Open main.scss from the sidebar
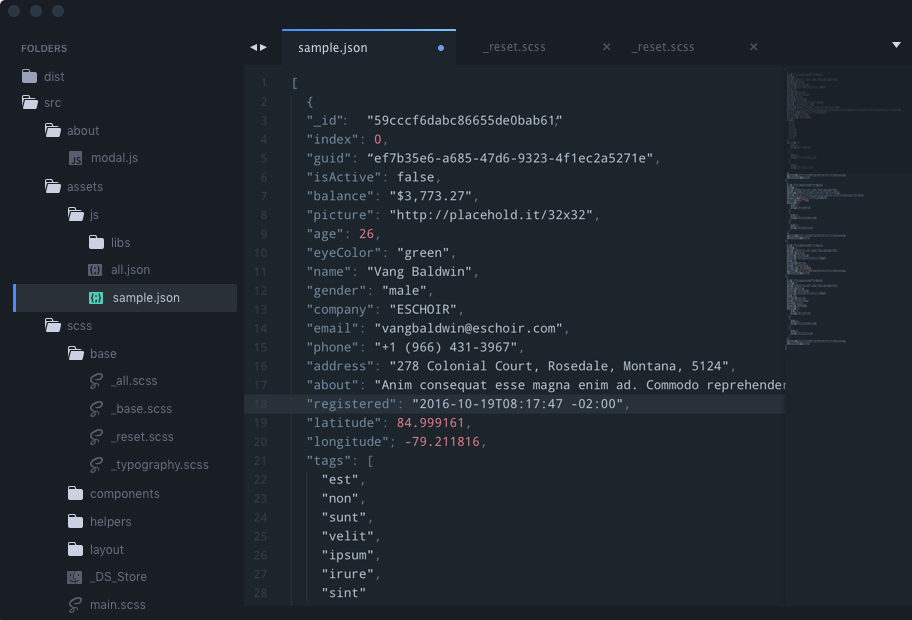This screenshot has width=912, height=620. (x=117, y=605)
